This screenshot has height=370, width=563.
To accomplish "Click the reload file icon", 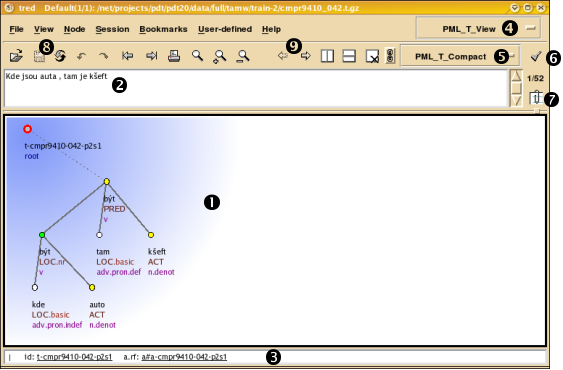I will point(60,56).
